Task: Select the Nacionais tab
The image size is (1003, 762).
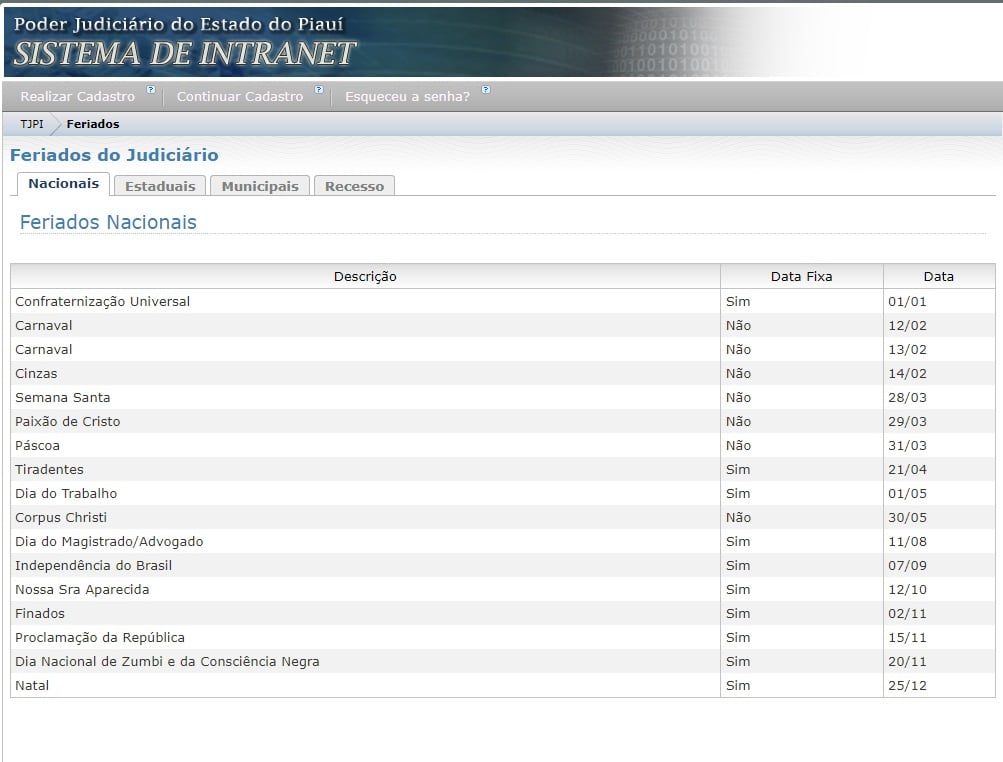Action: pyautogui.click(x=63, y=184)
